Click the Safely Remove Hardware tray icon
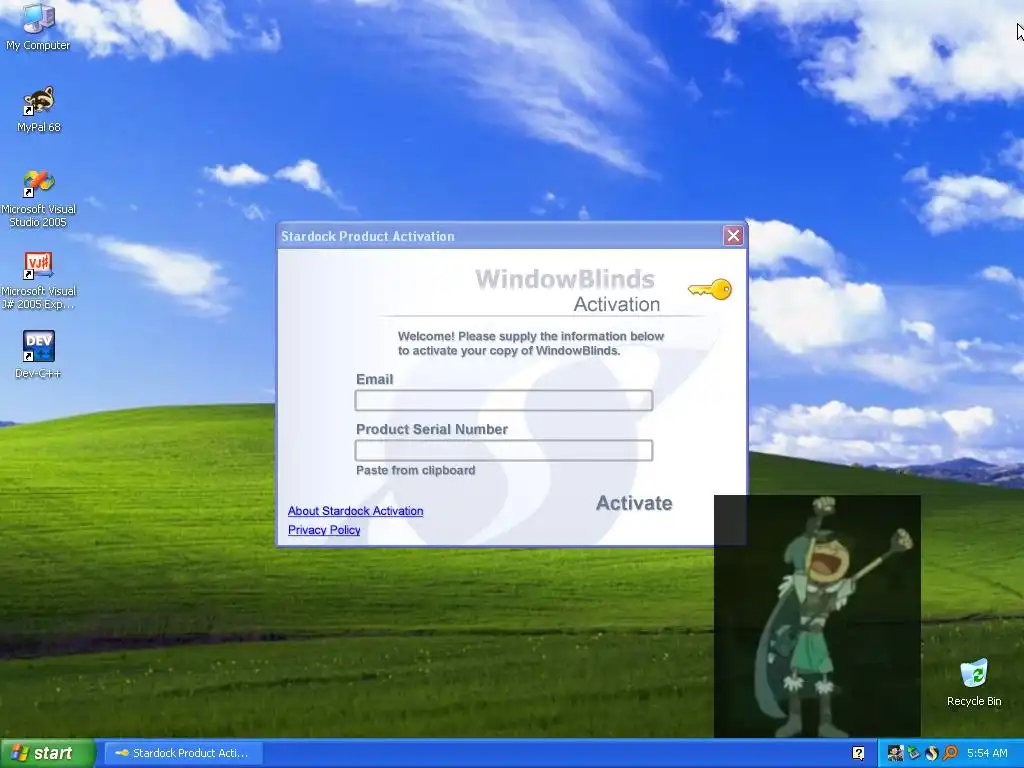The width and height of the screenshot is (1024, 768). pyautogui.click(x=913, y=753)
